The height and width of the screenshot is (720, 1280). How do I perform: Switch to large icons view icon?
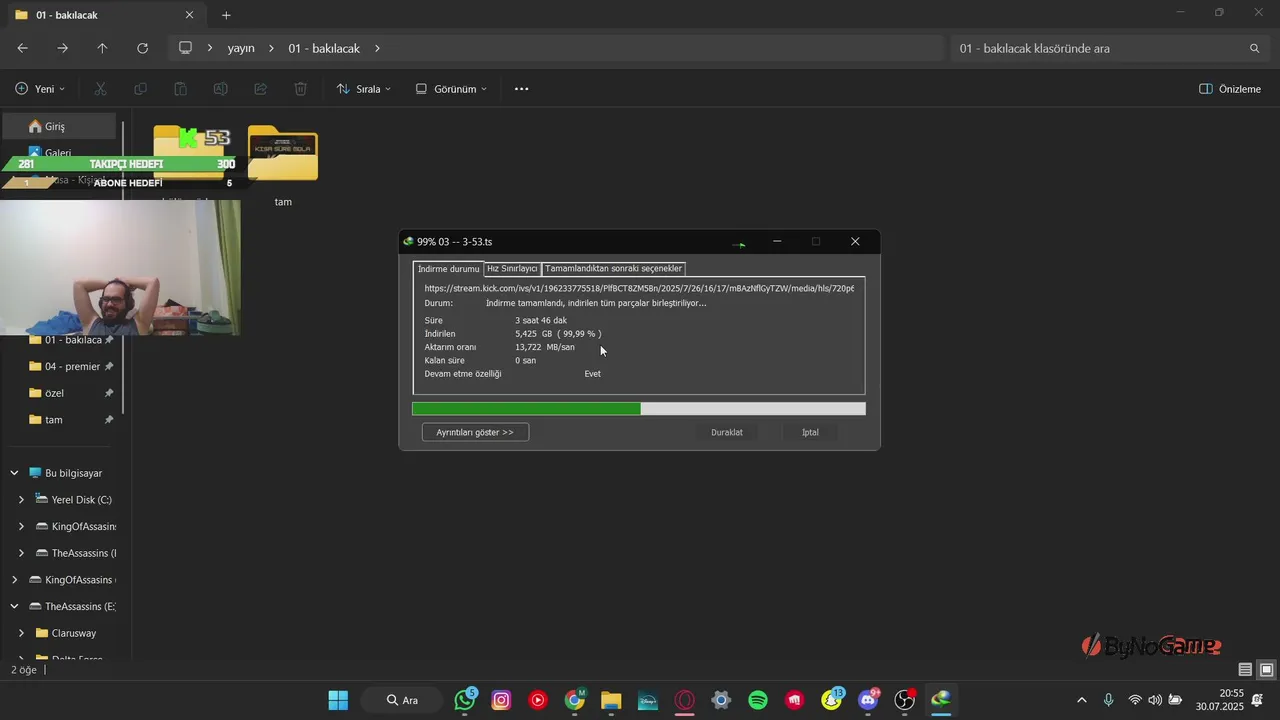pos(1266,670)
